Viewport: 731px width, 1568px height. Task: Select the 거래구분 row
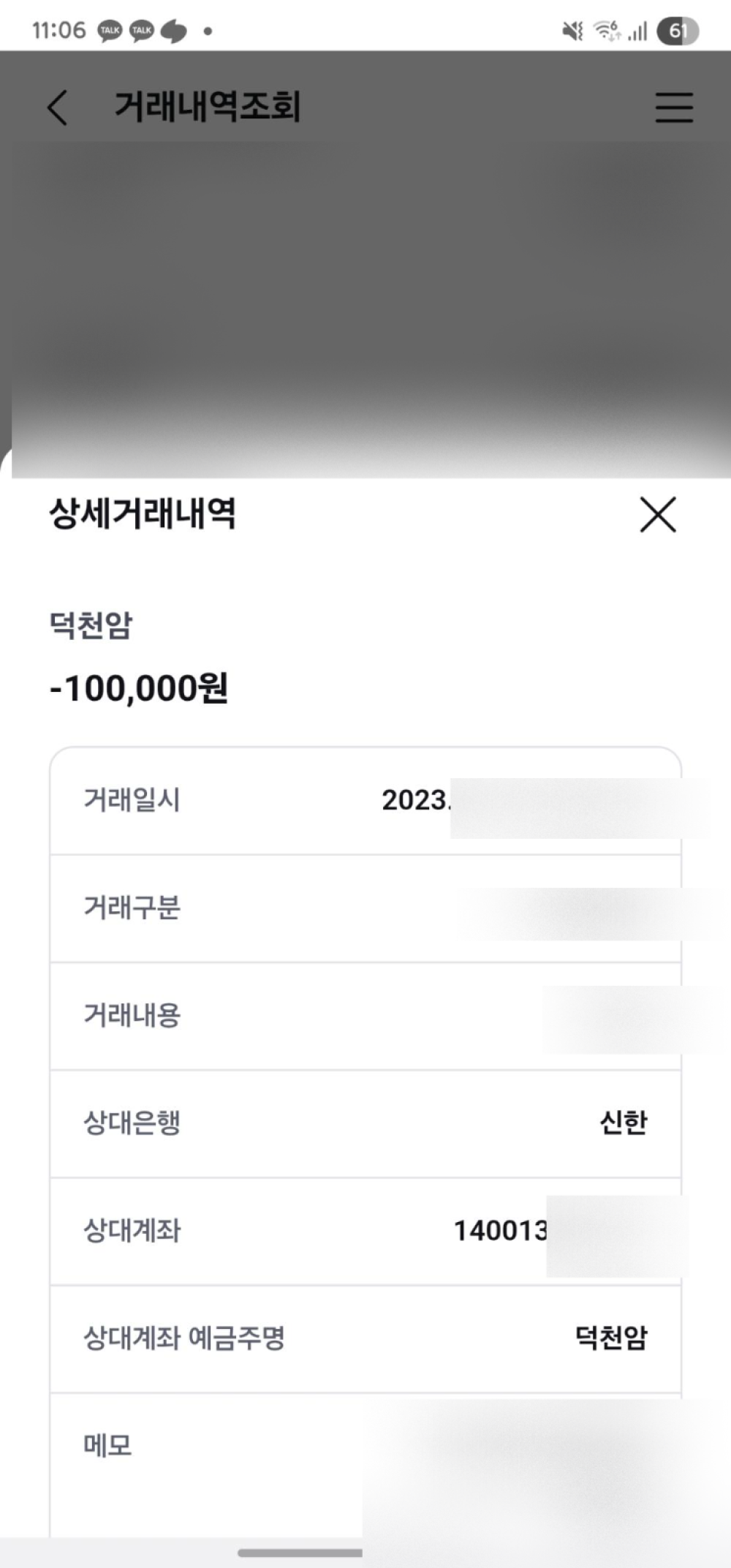365,908
